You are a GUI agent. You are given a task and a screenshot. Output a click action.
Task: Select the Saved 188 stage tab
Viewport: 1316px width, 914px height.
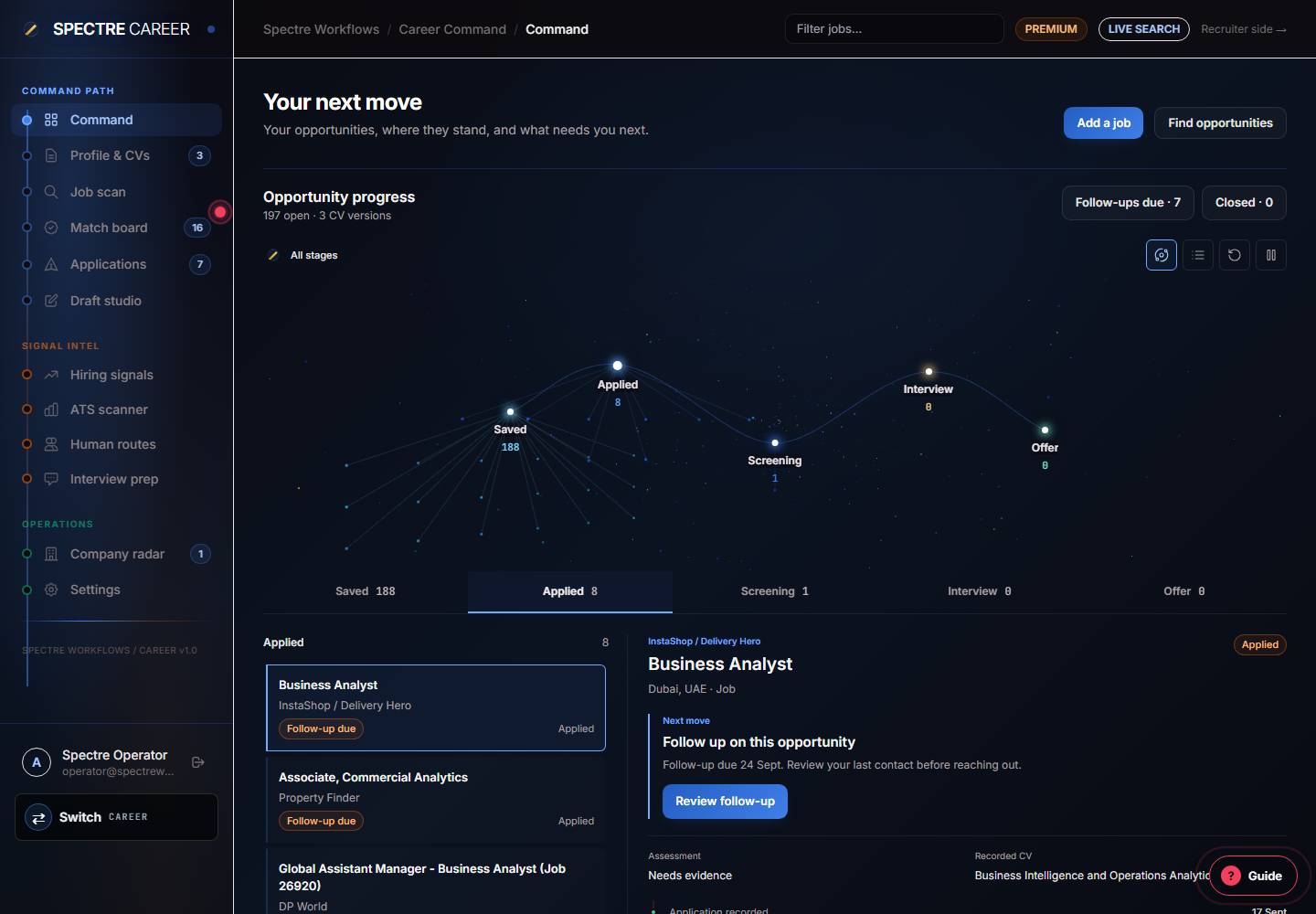click(x=366, y=591)
